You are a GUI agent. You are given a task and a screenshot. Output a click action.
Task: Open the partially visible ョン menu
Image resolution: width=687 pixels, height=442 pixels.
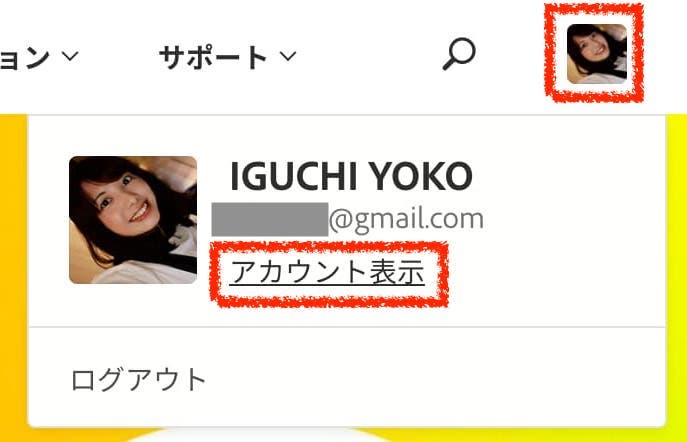coord(39,57)
